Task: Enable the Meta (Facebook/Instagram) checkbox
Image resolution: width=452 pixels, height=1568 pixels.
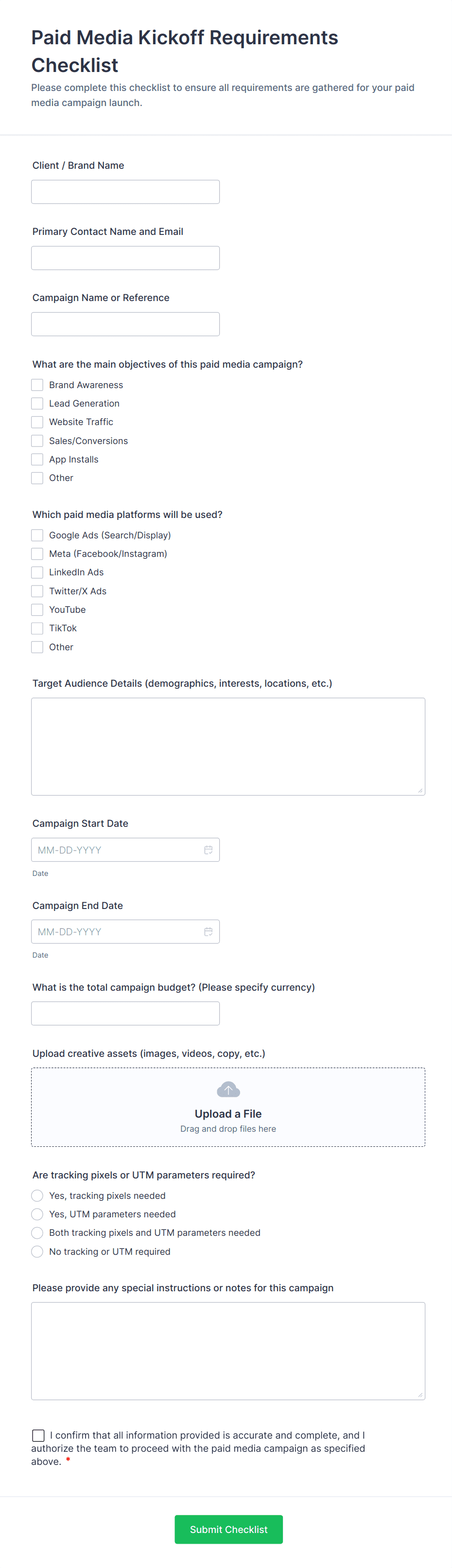Action: [37, 553]
